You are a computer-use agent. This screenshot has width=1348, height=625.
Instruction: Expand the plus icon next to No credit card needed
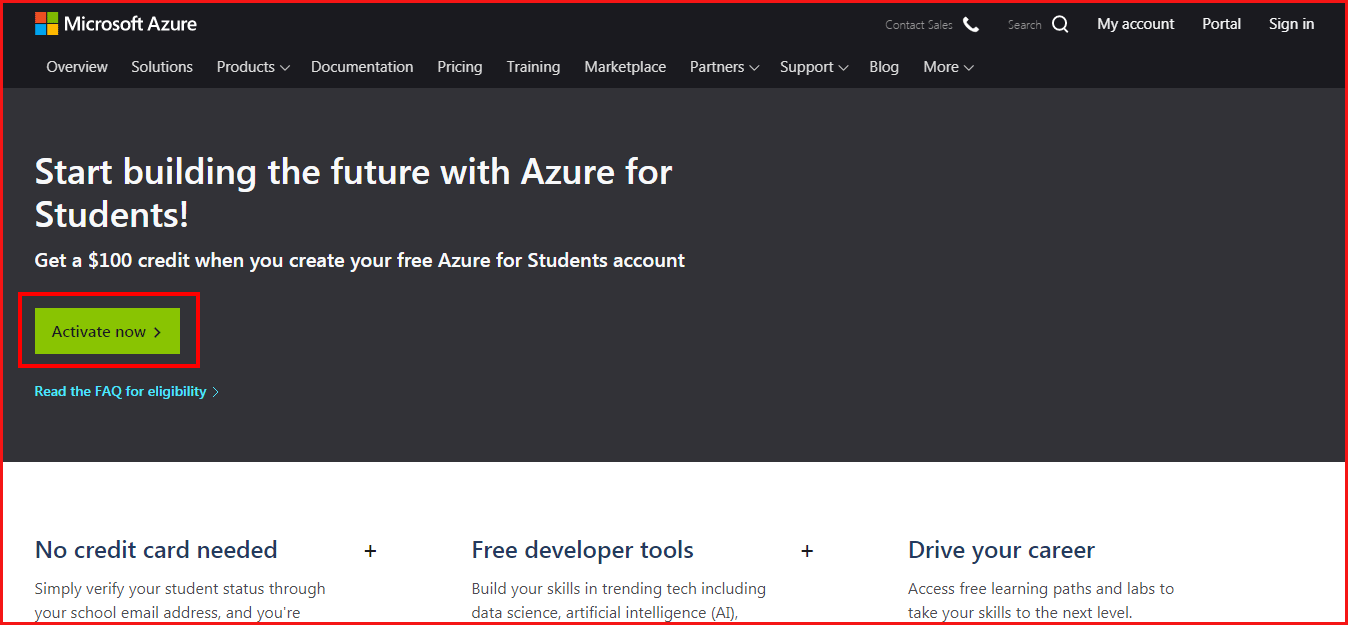[370, 551]
